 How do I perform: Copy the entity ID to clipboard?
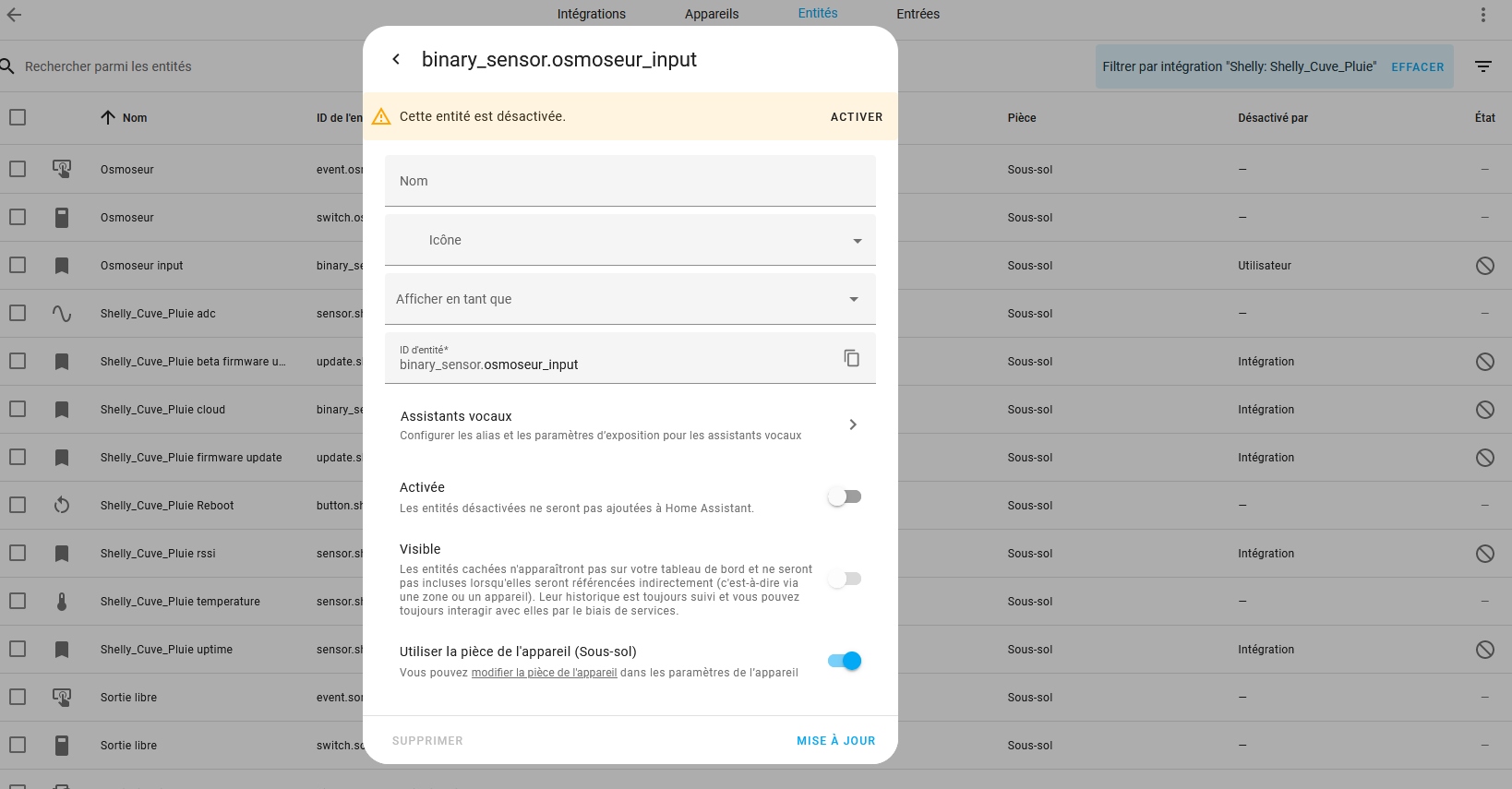coord(851,358)
